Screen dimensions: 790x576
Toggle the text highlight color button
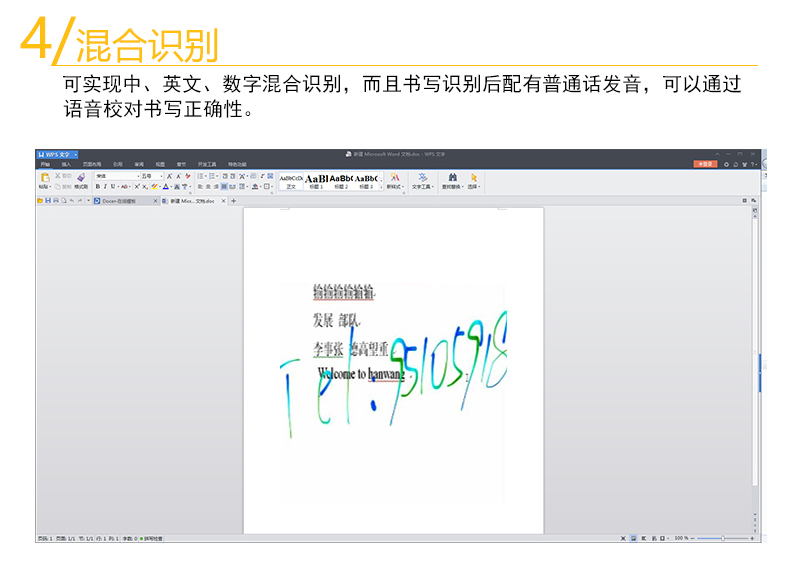(x=154, y=186)
